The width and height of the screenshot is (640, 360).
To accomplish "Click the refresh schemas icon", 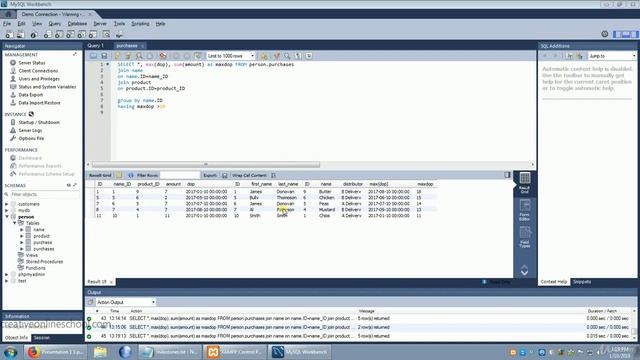I will [x=69, y=185].
